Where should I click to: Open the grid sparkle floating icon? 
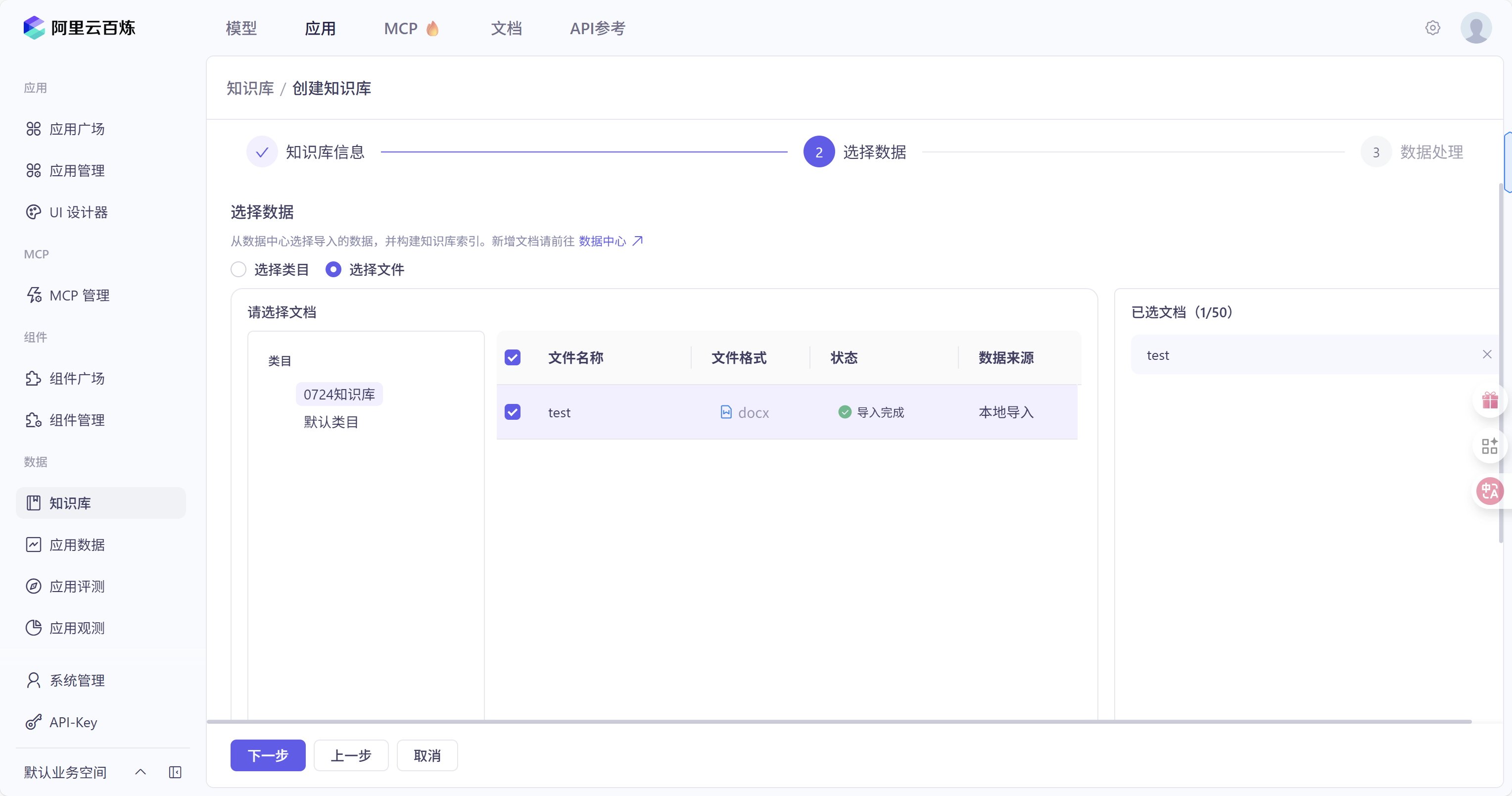coord(1489,446)
